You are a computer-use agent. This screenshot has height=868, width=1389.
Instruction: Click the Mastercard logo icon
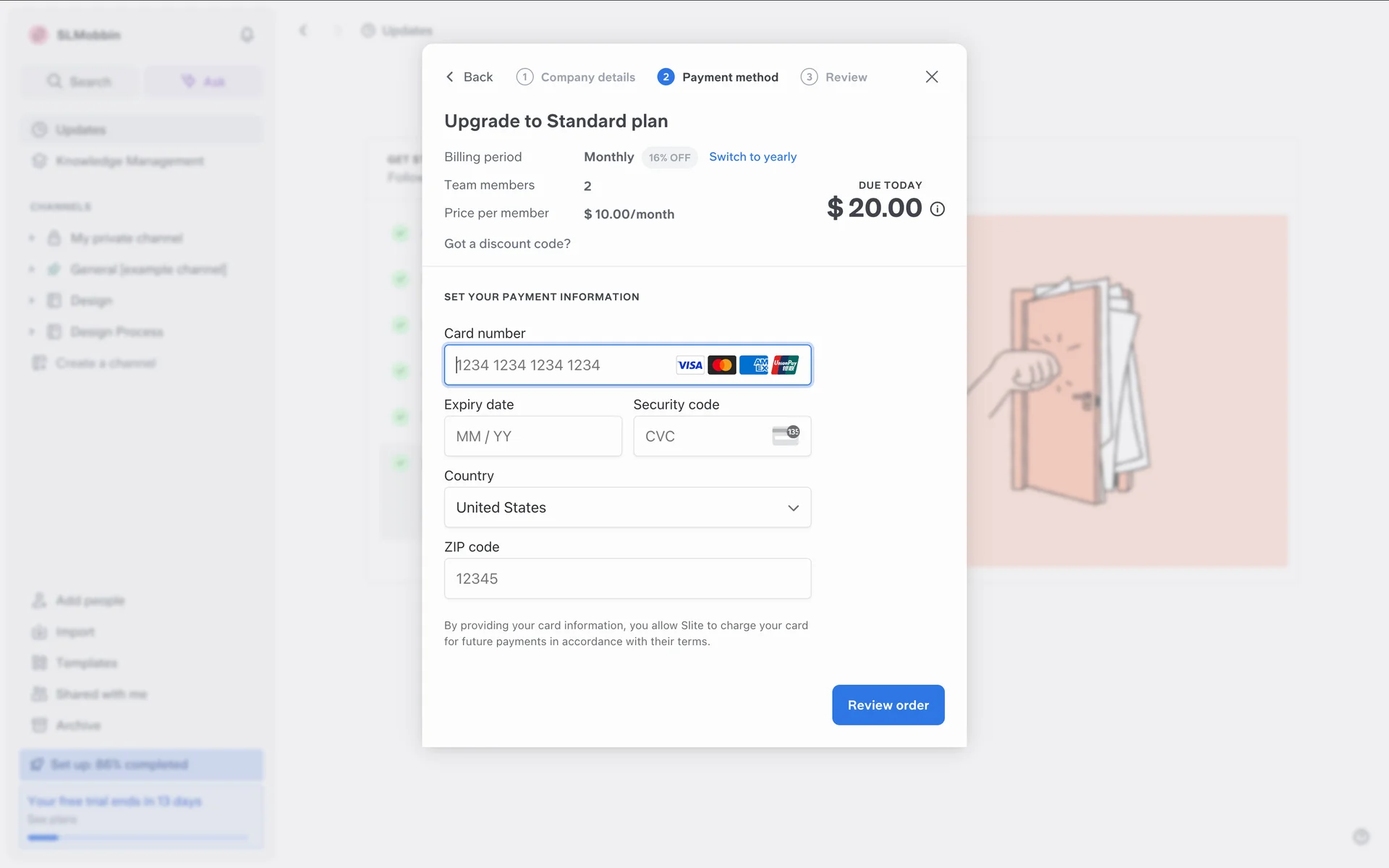tap(721, 365)
